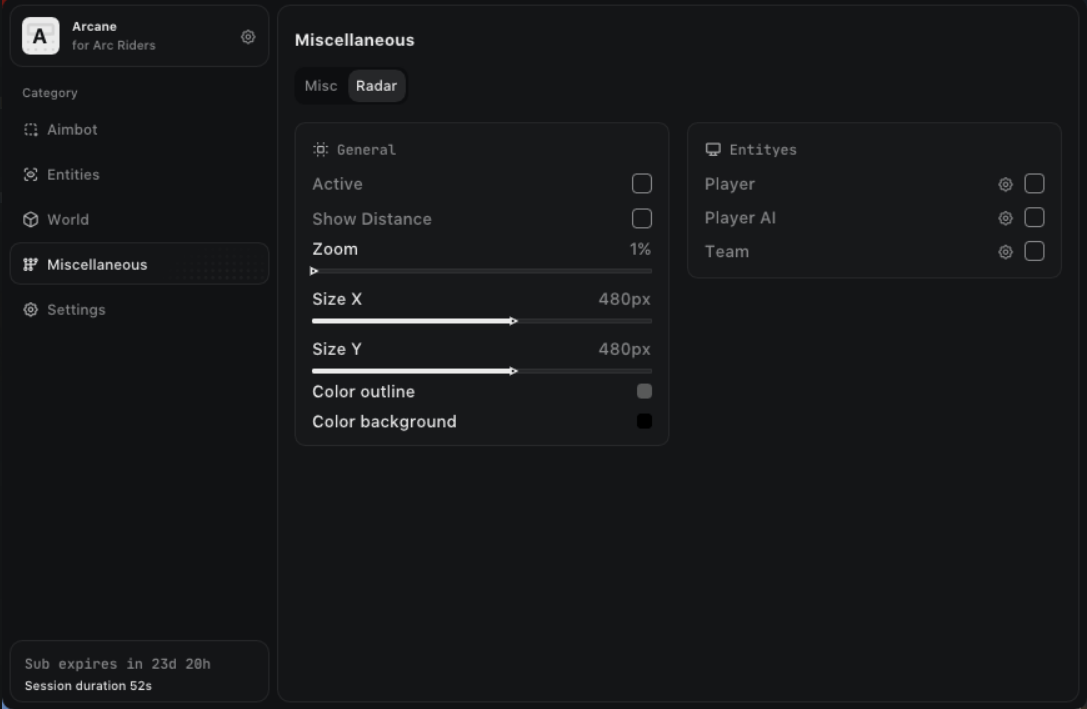The height and width of the screenshot is (709, 1087).
Task: Click the gear icon next to Player AI
Action: [x=1005, y=218]
